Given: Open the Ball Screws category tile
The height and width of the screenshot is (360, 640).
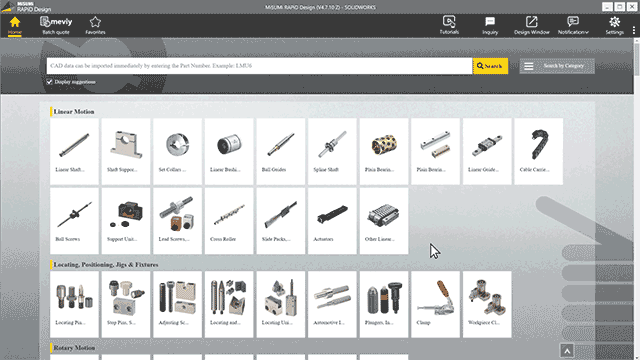Looking at the screenshot, I should pyautogui.click(x=74, y=221).
